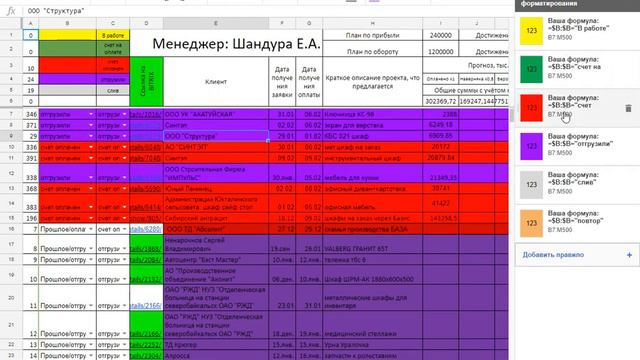Follow the tails/2132 link in row 19

(146, 279)
